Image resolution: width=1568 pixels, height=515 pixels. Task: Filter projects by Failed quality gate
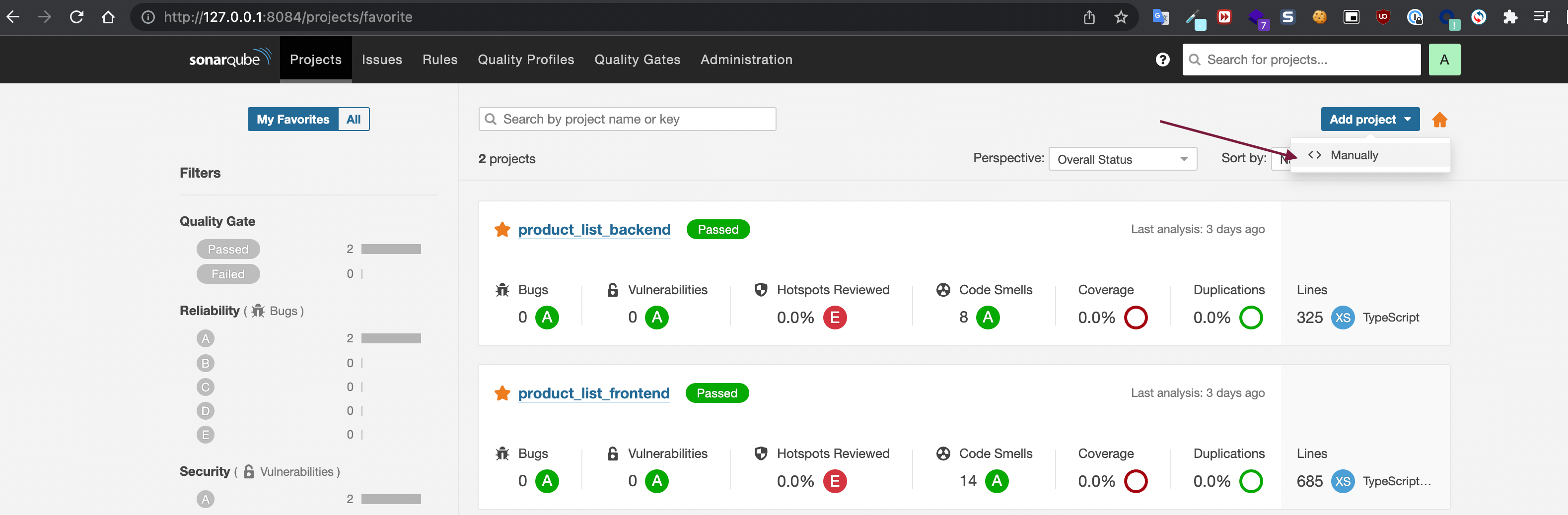227,273
